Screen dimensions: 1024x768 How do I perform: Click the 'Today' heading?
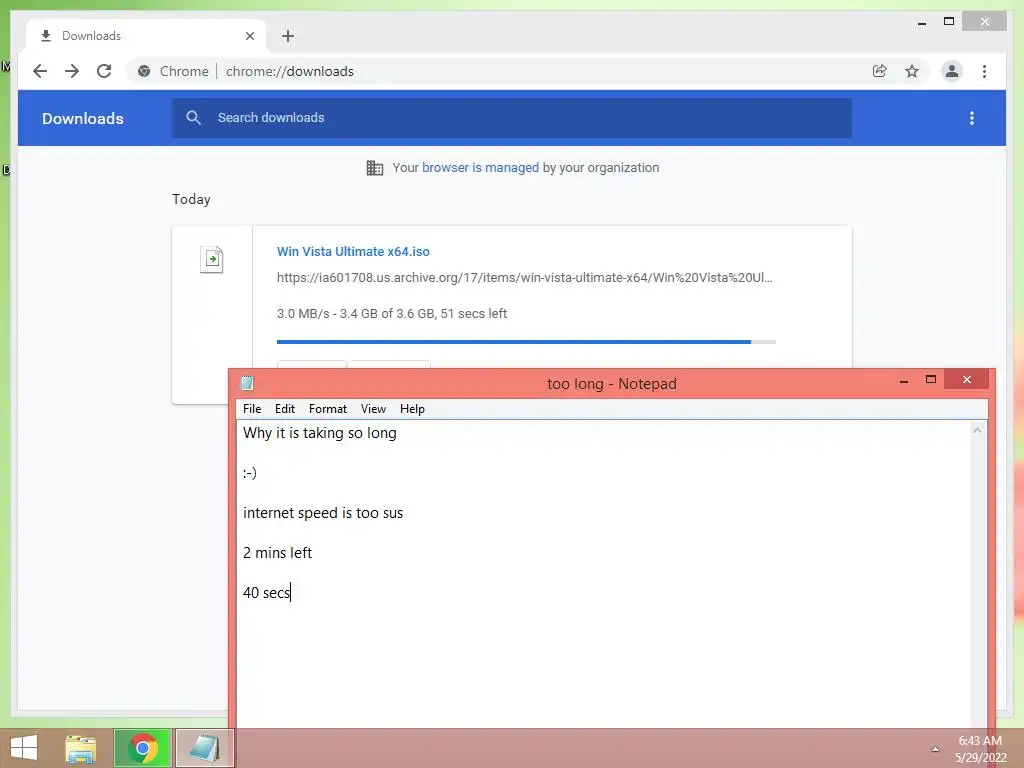(x=191, y=199)
